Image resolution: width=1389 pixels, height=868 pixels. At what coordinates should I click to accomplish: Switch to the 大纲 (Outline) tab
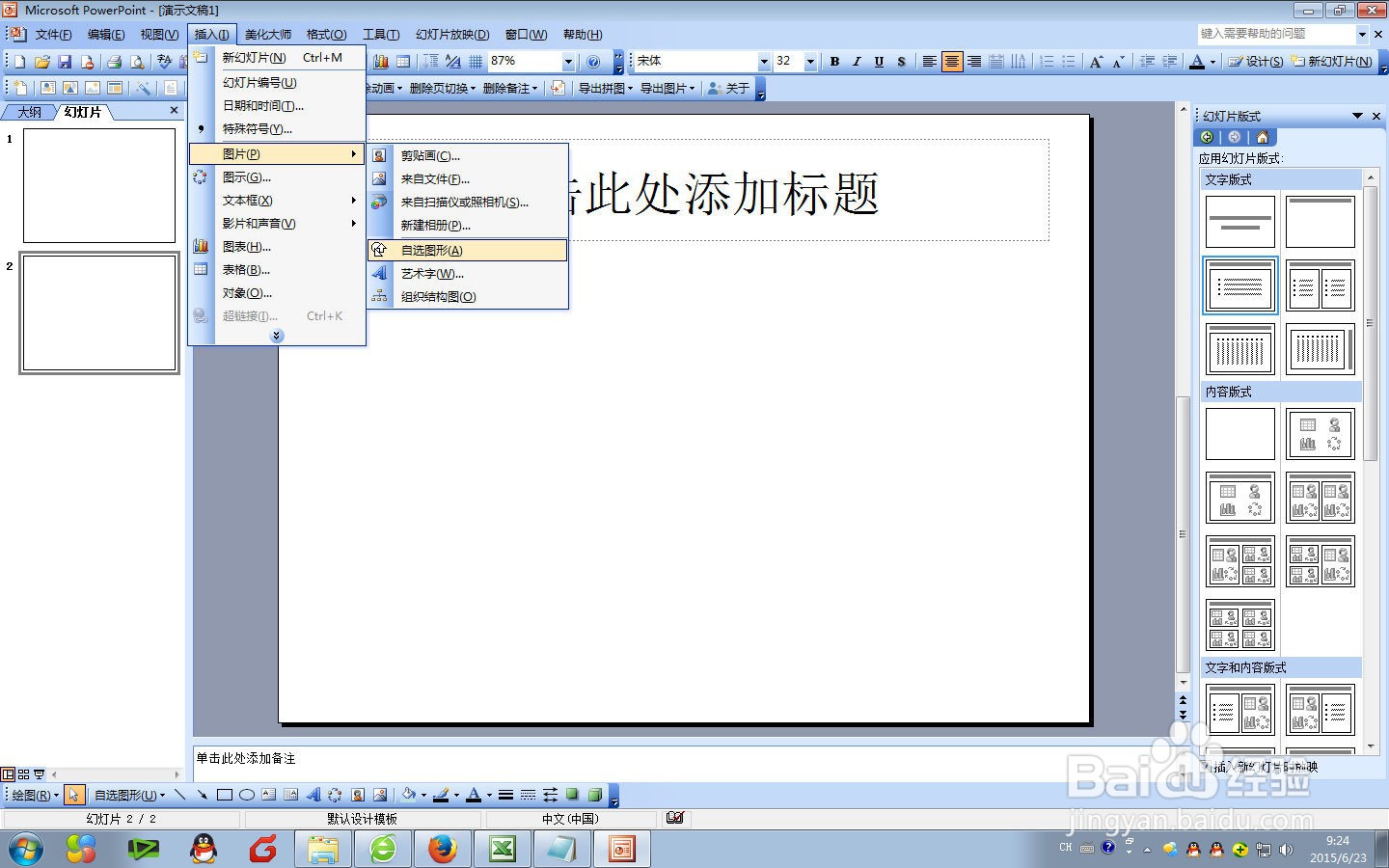[29, 112]
